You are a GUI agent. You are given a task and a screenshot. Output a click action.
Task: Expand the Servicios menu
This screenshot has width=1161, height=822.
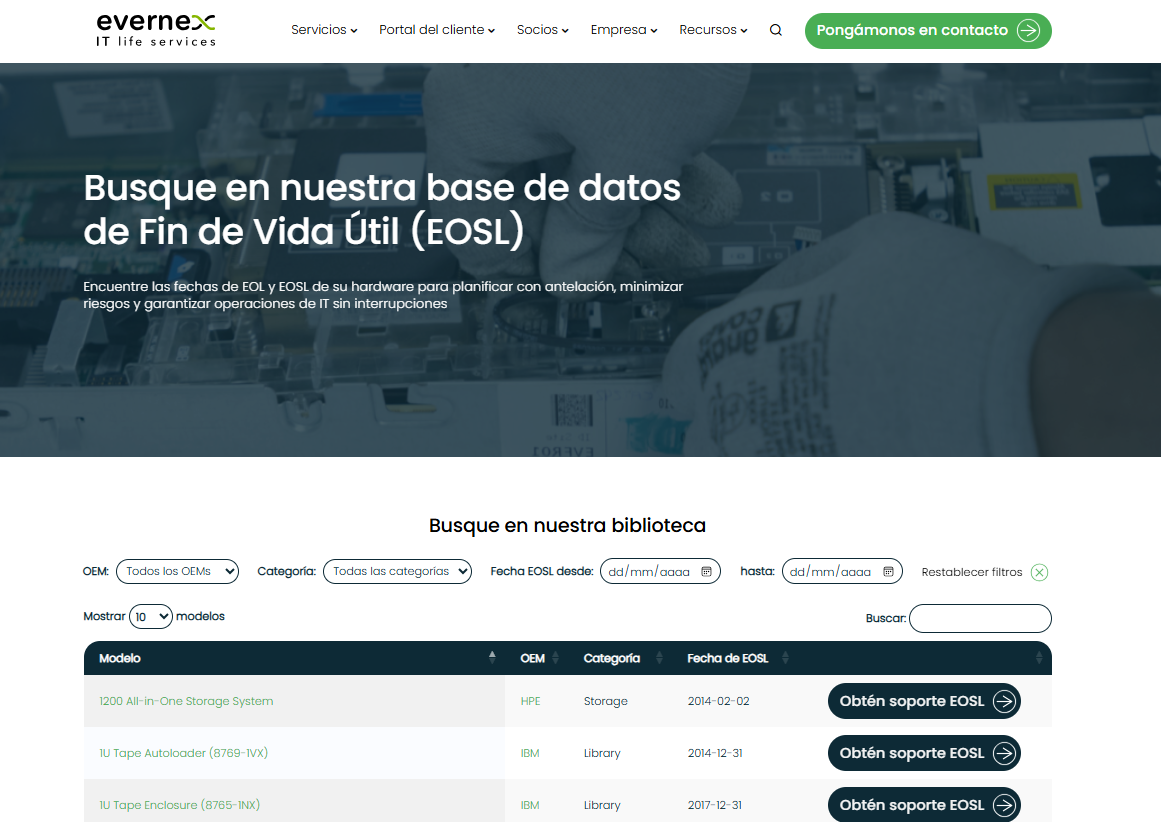[x=324, y=30]
